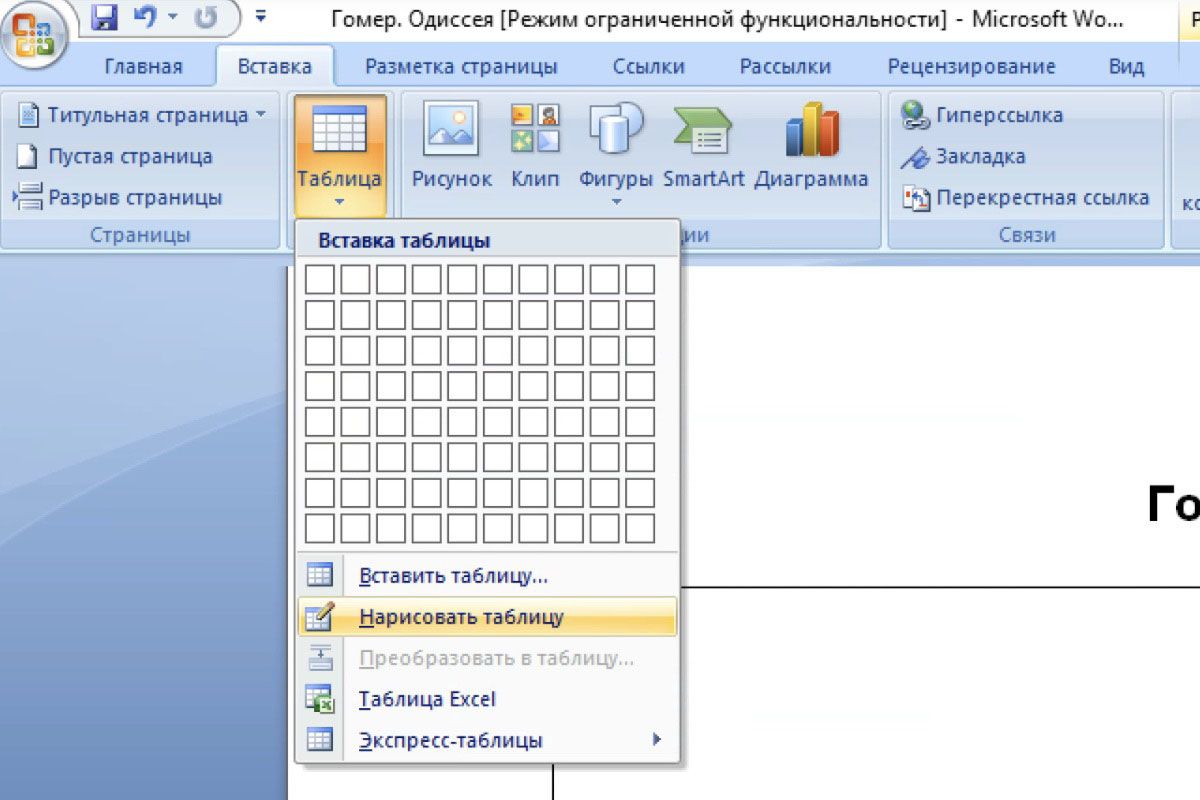Toggle the Таблица ribbon button
The width and height of the screenshot is (1200, 800).
point(340,156)
